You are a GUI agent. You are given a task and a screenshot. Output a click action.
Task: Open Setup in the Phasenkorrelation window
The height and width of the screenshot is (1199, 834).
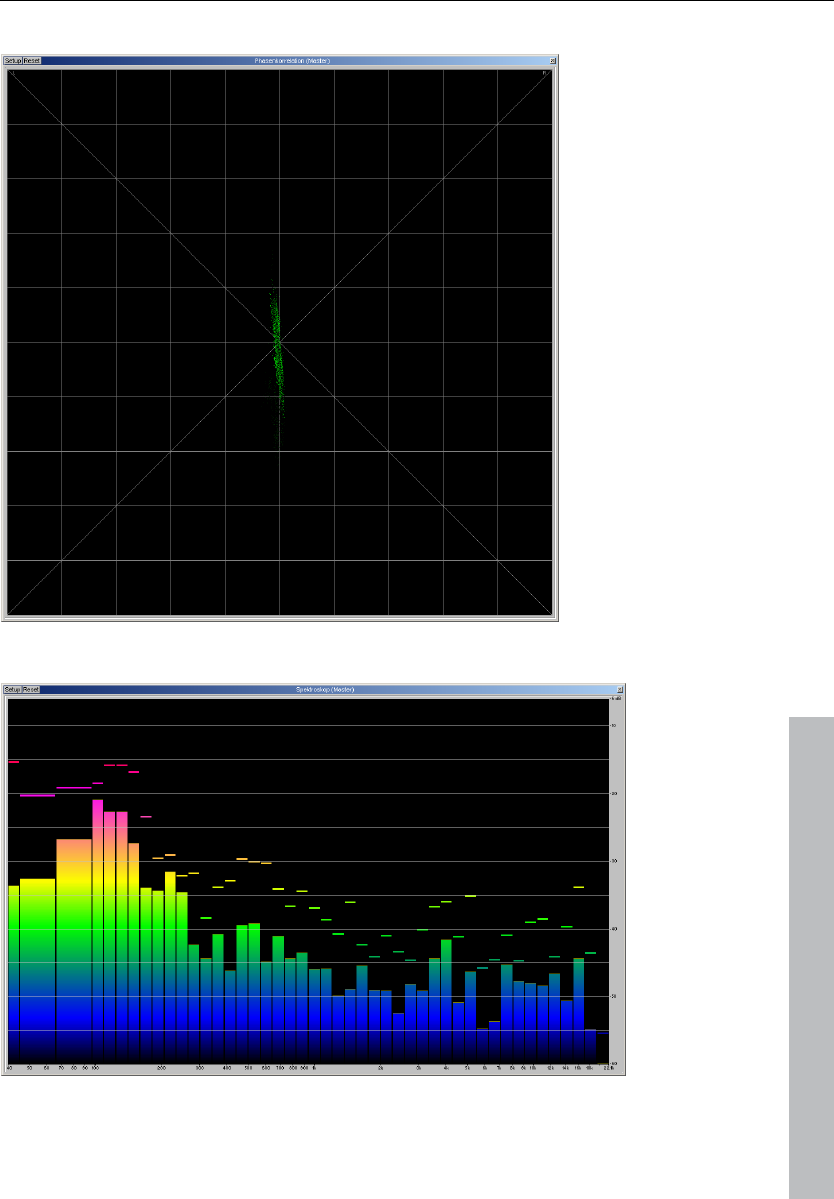click(x=13, y=60)
